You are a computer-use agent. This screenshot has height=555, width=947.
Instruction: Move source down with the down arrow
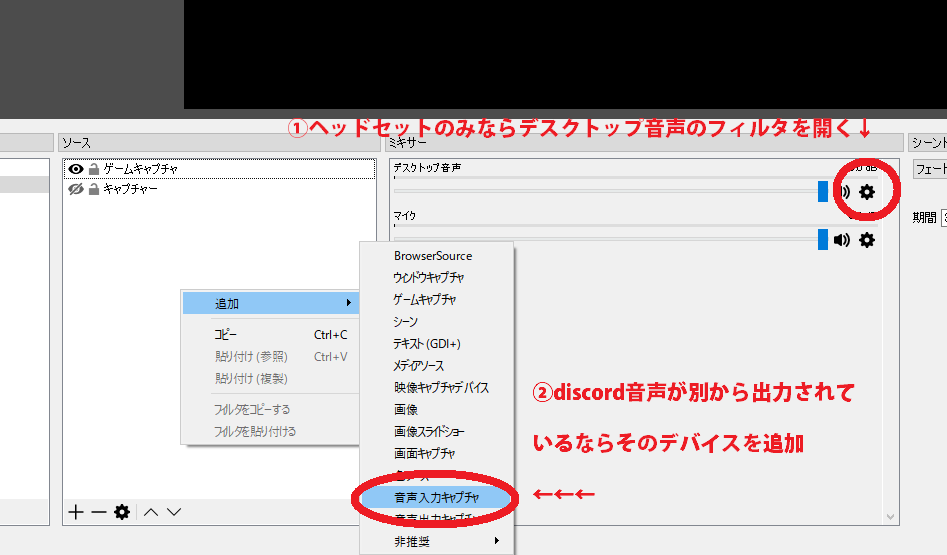click(174, 512)
